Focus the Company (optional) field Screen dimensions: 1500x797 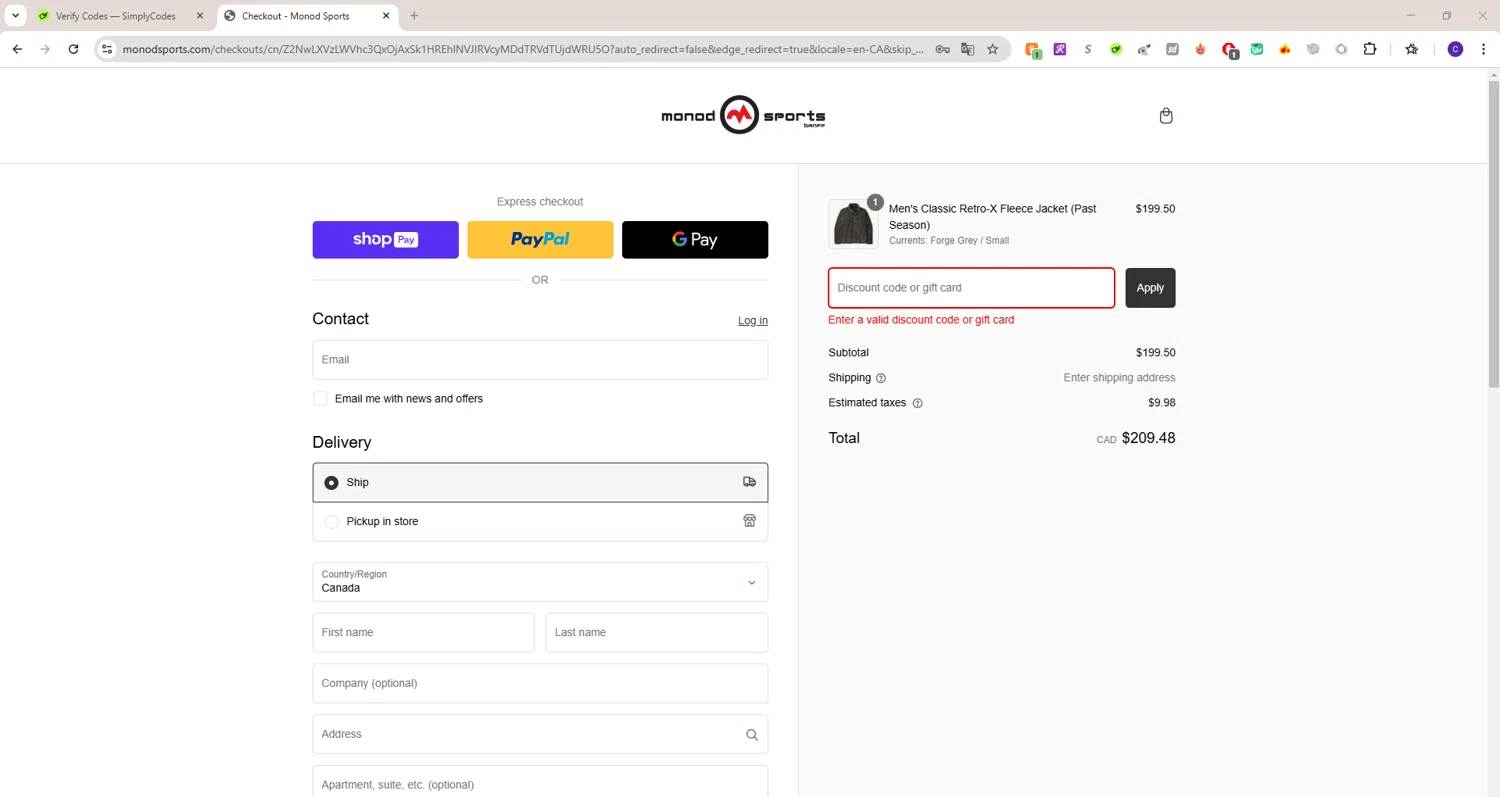[x=540, y=684]
